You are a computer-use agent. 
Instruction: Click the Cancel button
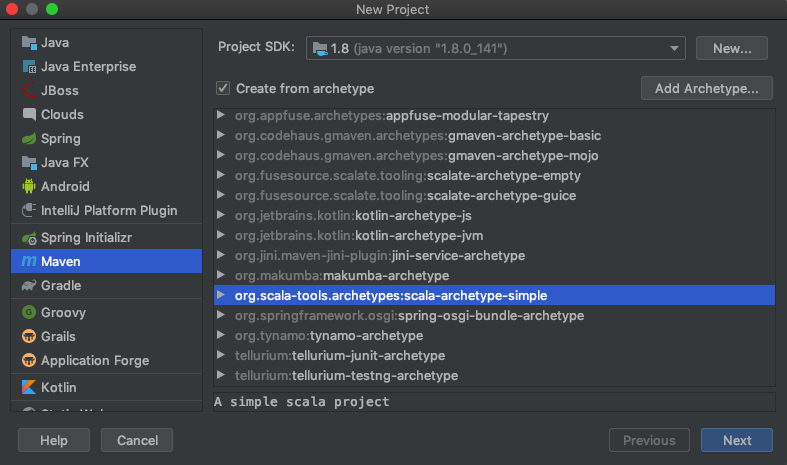click(137, 440)
